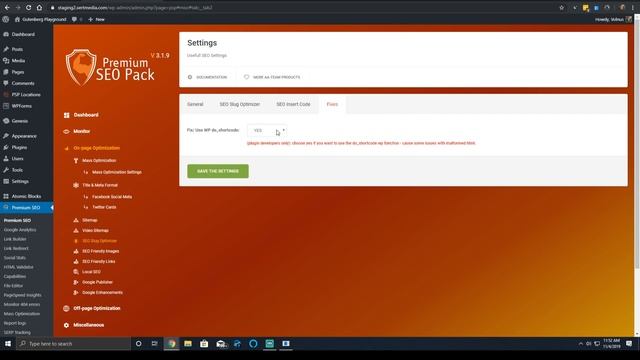The height and width of the screenshot is (360, 640).
Task: Show hidden icons chevron in system tray
Action: coord(580,344)
